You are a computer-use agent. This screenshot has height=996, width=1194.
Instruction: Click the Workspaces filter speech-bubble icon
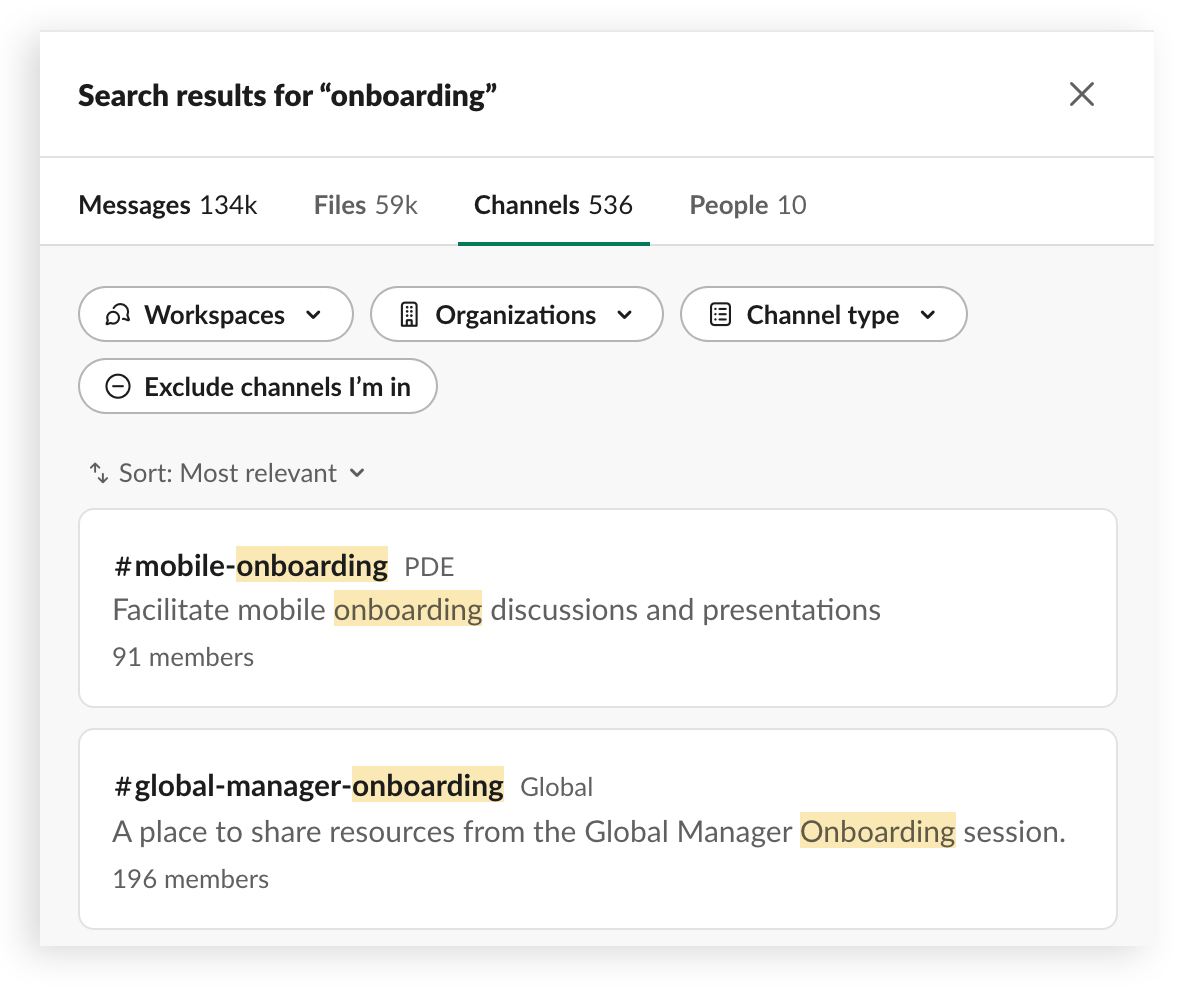tap(120, 314)
